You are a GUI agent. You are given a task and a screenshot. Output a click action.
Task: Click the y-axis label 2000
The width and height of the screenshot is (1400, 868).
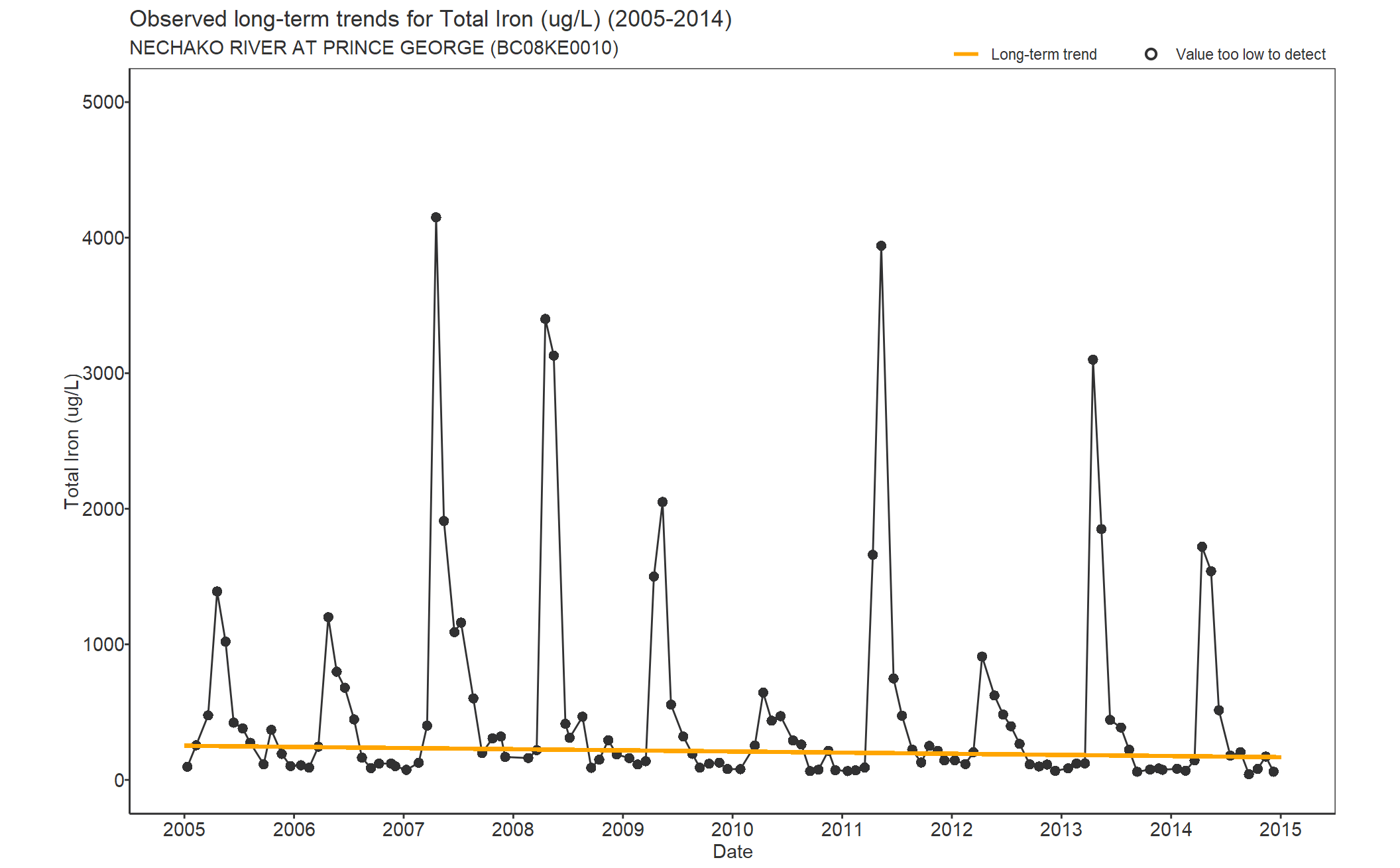[x=103, y=509]
